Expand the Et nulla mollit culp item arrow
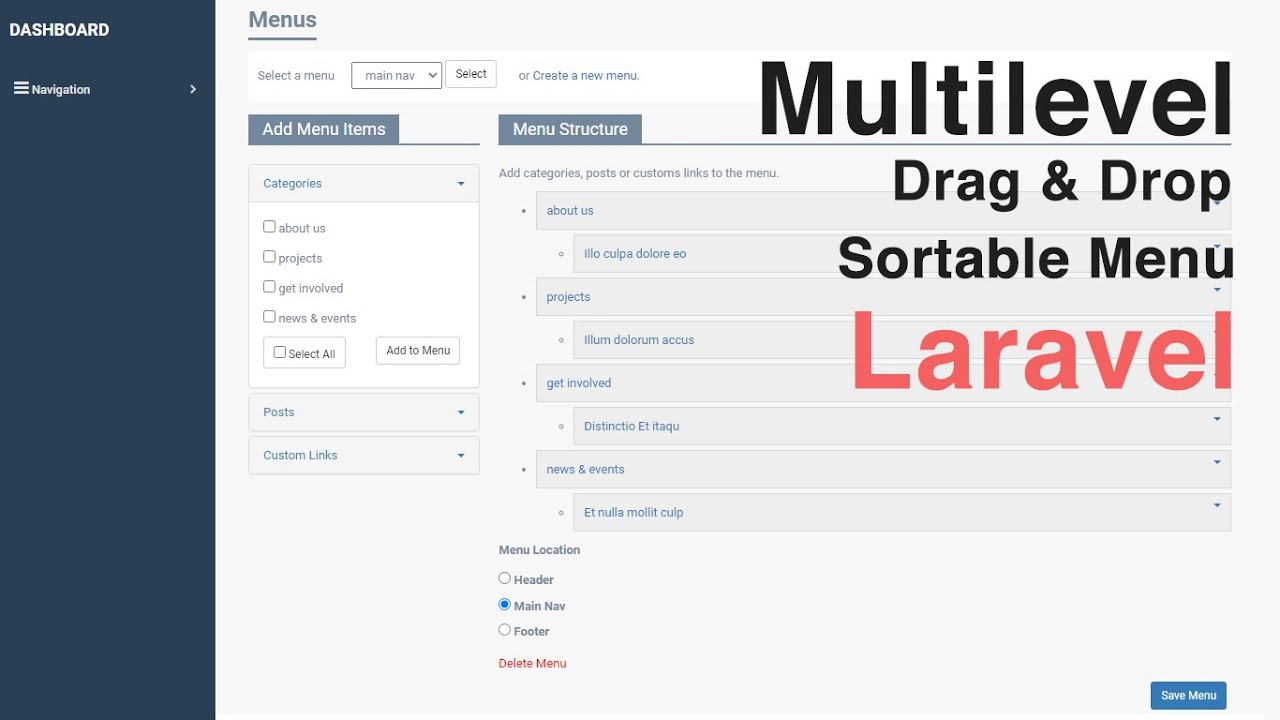Screen dimensions: 1280x720 point(1217,505)
